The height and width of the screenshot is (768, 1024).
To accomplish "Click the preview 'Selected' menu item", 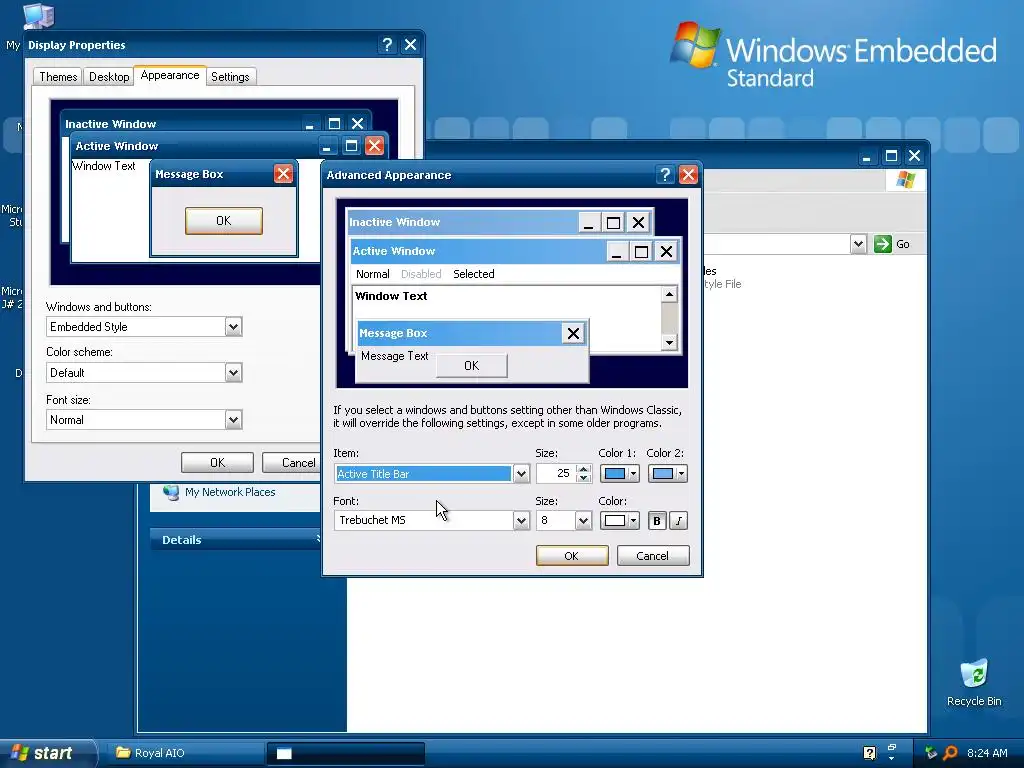I will (x=473, y=274).
